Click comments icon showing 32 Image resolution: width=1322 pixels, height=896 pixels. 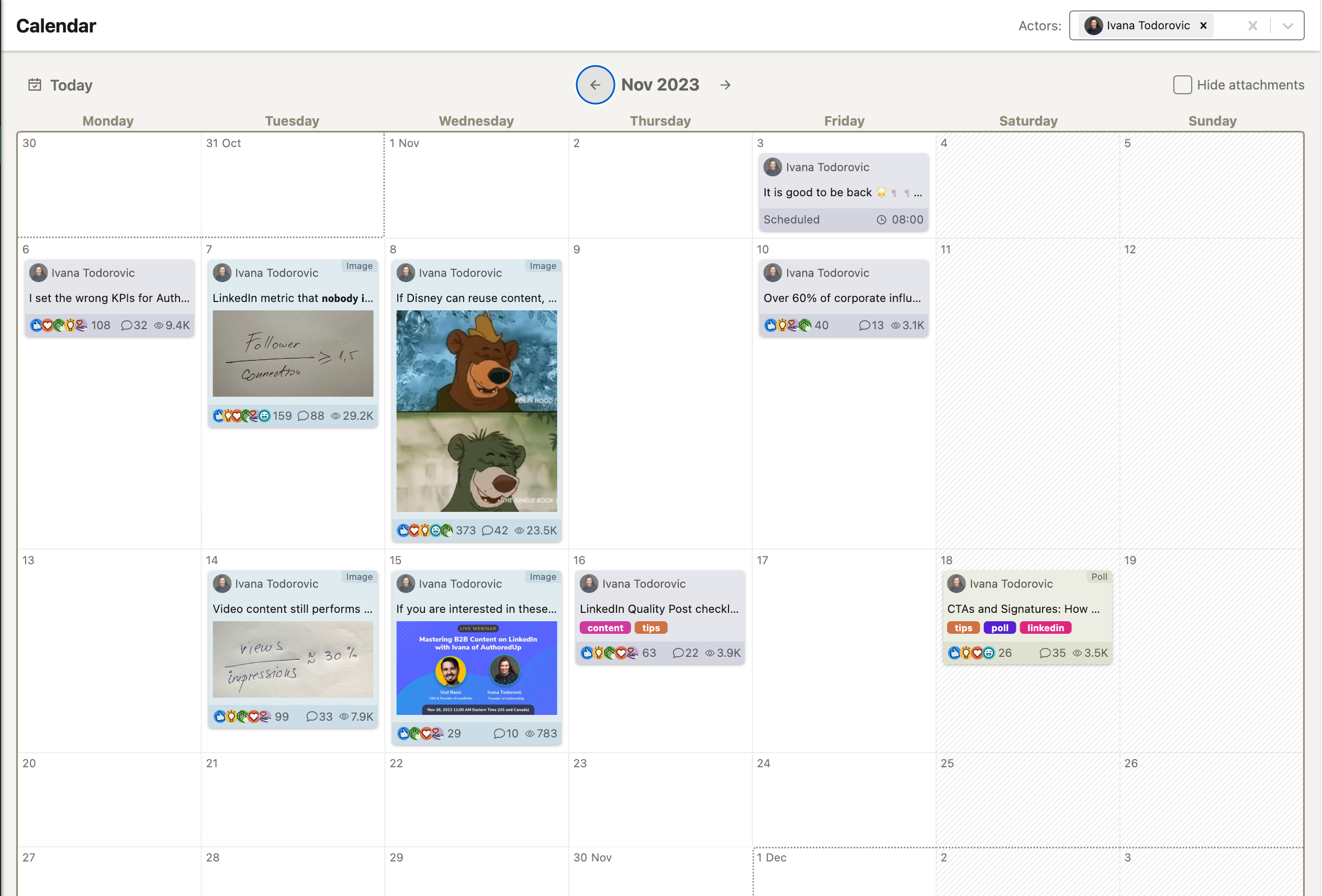pos(126,326)
